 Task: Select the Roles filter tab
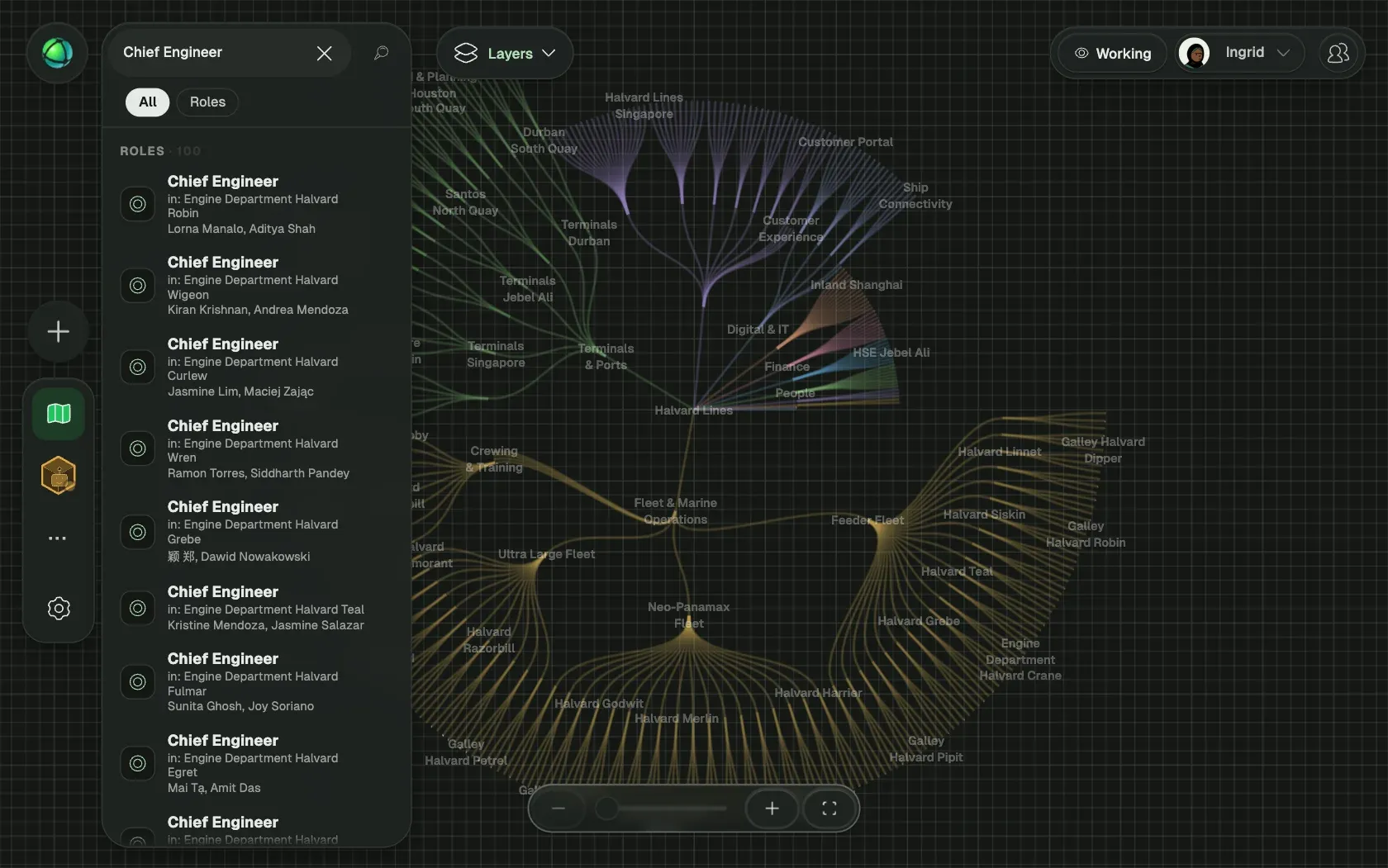207,102
